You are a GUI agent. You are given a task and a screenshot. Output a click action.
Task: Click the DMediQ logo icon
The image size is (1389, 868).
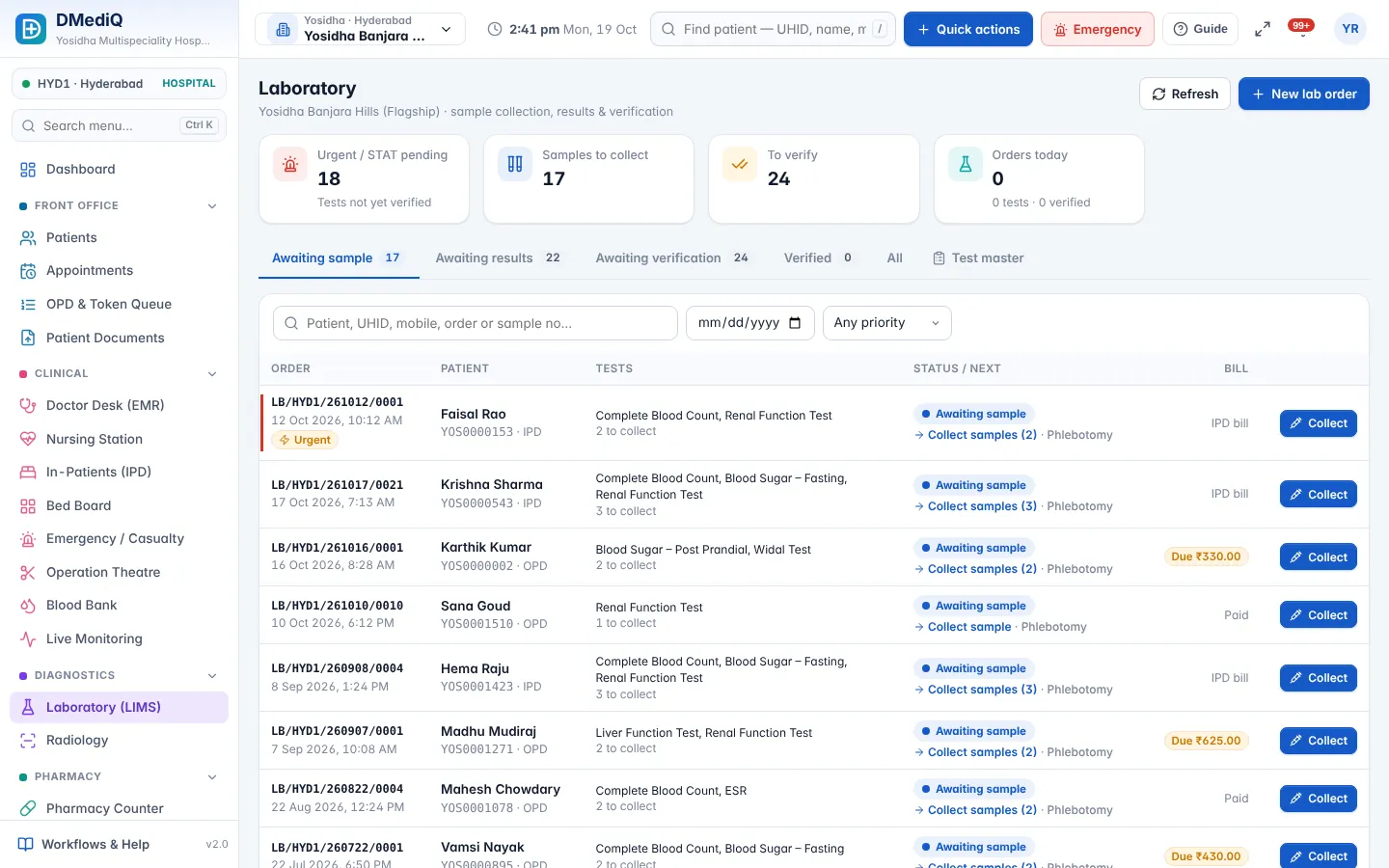31,29
